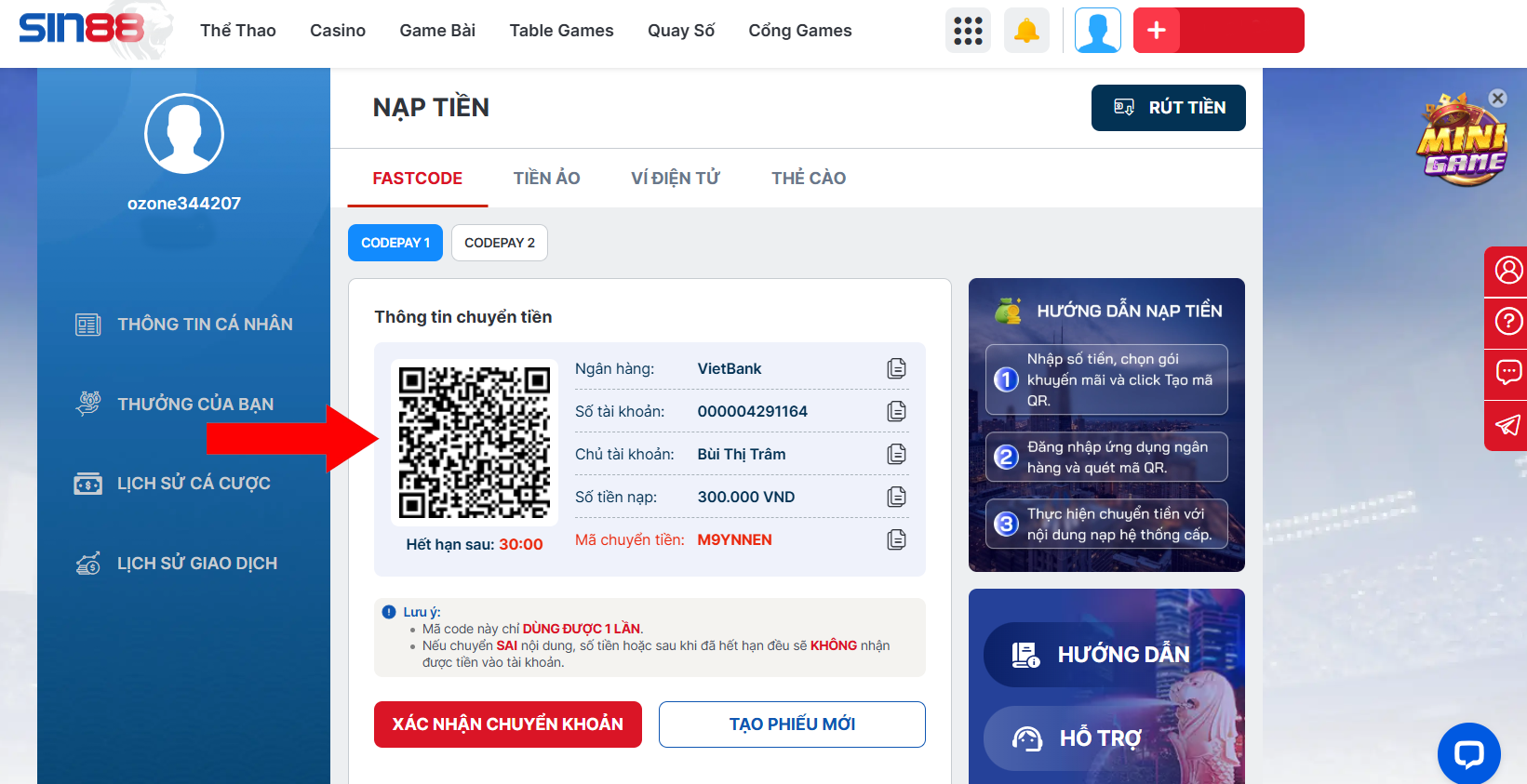Click guide step 2 about scanning QR
The width and height of the screenshot is (1527, 784).
tap(1106, 457)
